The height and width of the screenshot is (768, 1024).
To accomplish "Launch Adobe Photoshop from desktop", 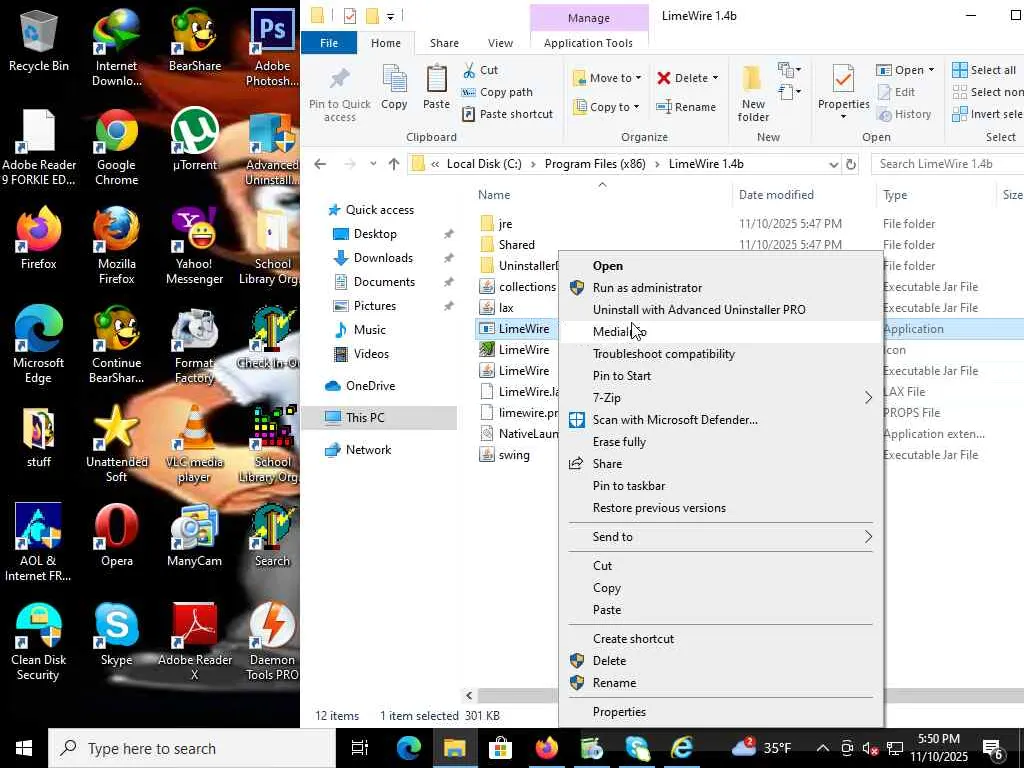I will pos(272,47).
